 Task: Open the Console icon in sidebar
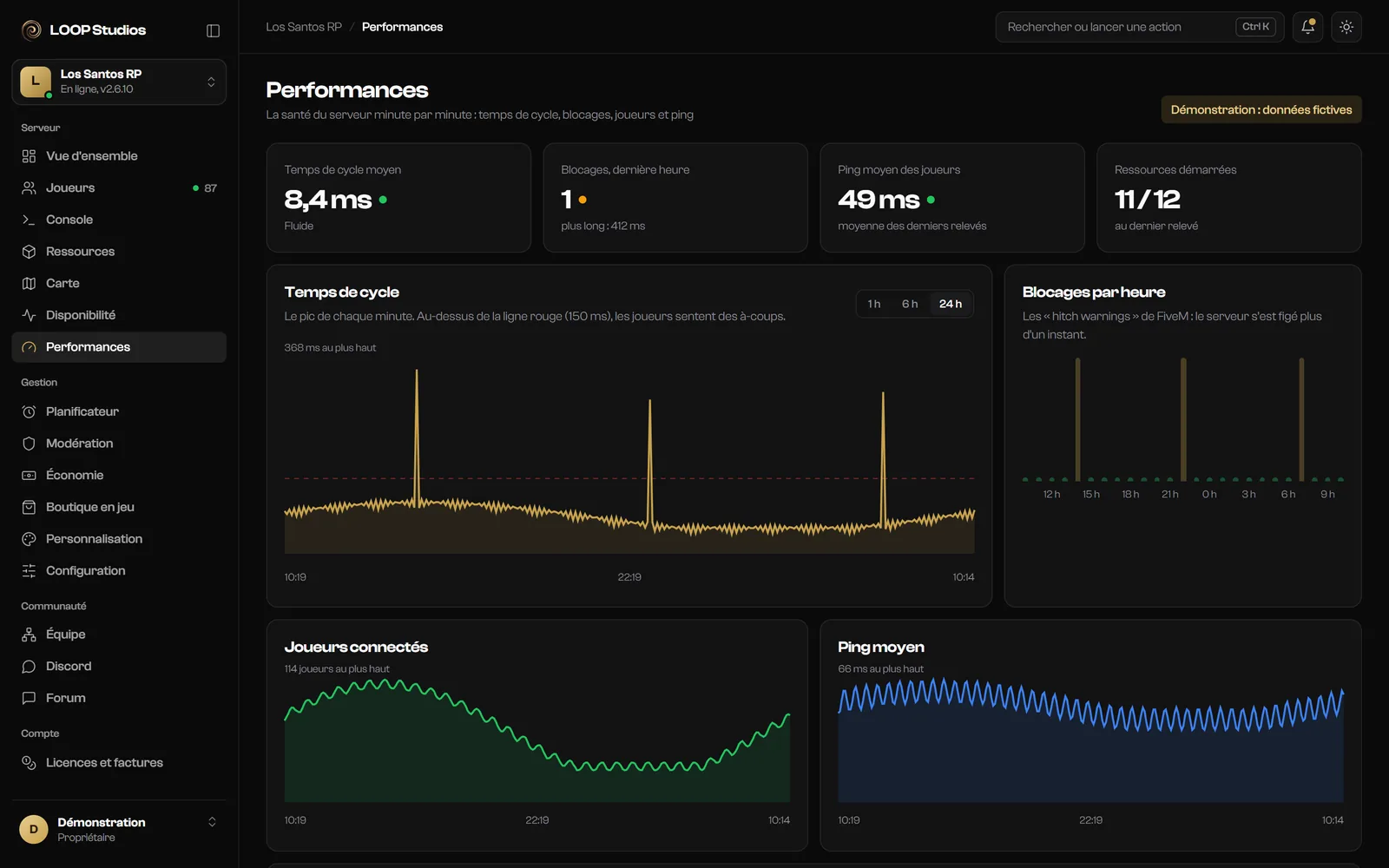[x=29, y=220]
